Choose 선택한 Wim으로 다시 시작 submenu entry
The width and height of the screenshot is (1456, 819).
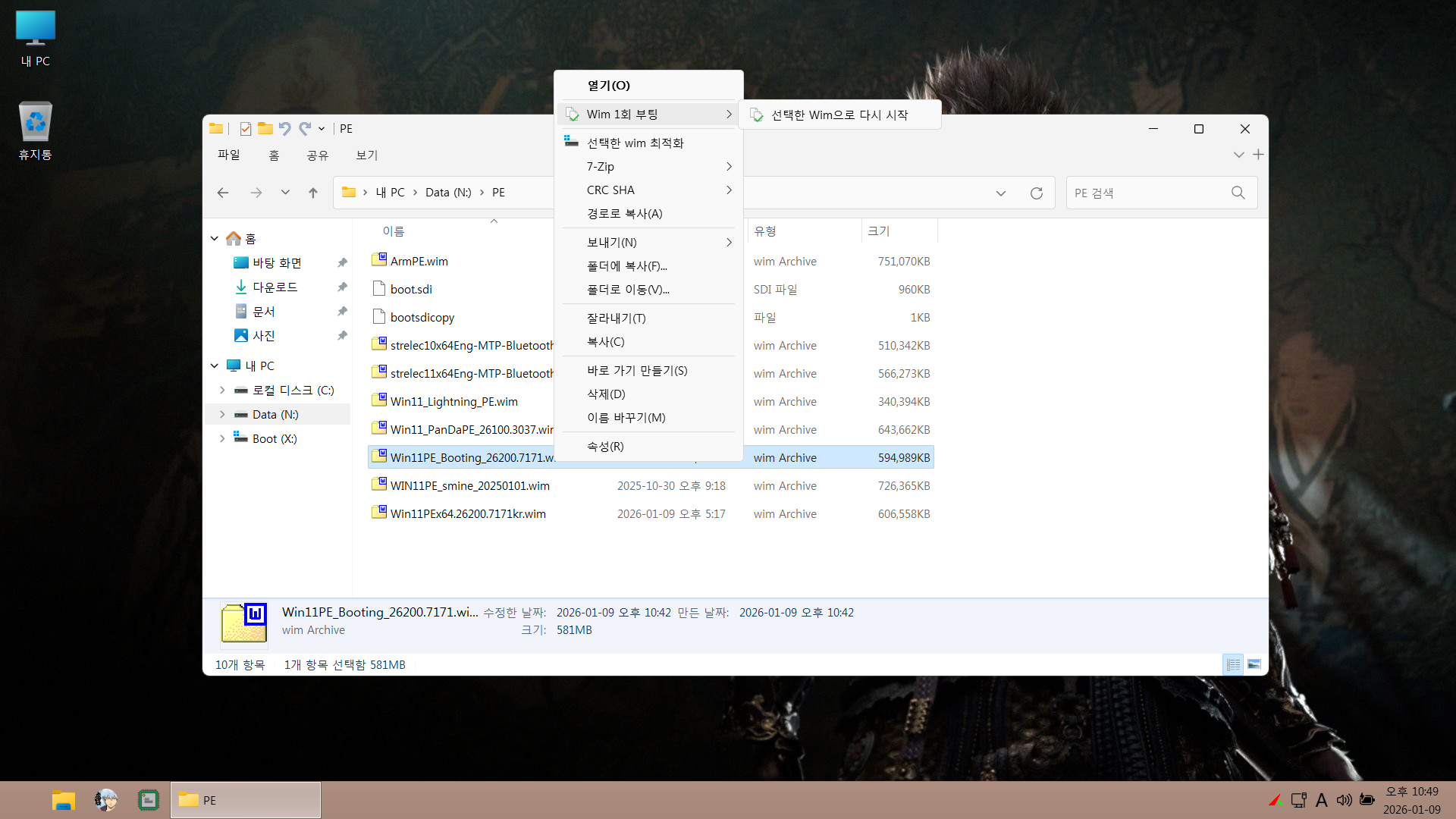pyautogui.click(x=839, y=115)
